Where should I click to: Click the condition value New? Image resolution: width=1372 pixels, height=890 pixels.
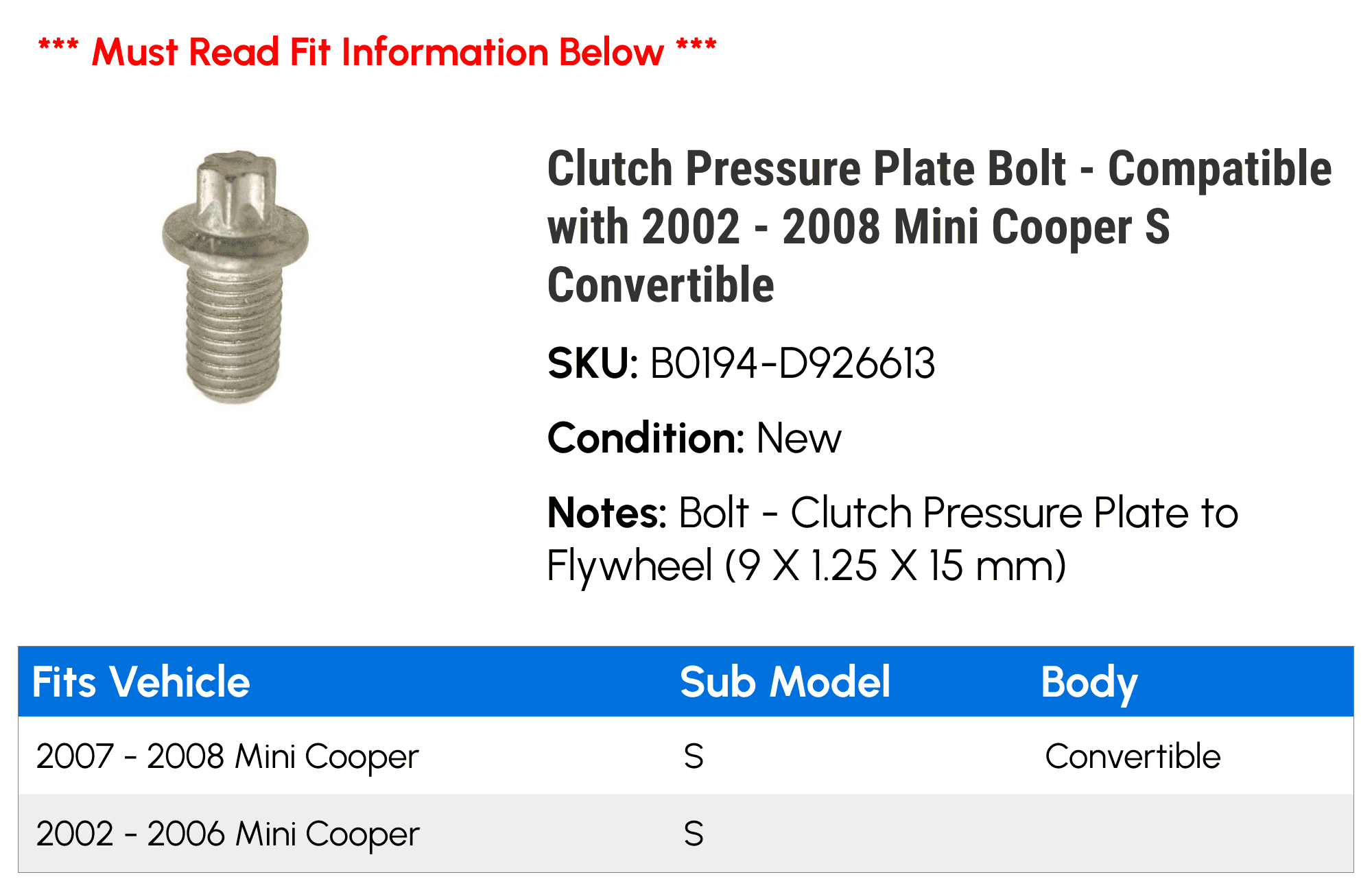799,438
